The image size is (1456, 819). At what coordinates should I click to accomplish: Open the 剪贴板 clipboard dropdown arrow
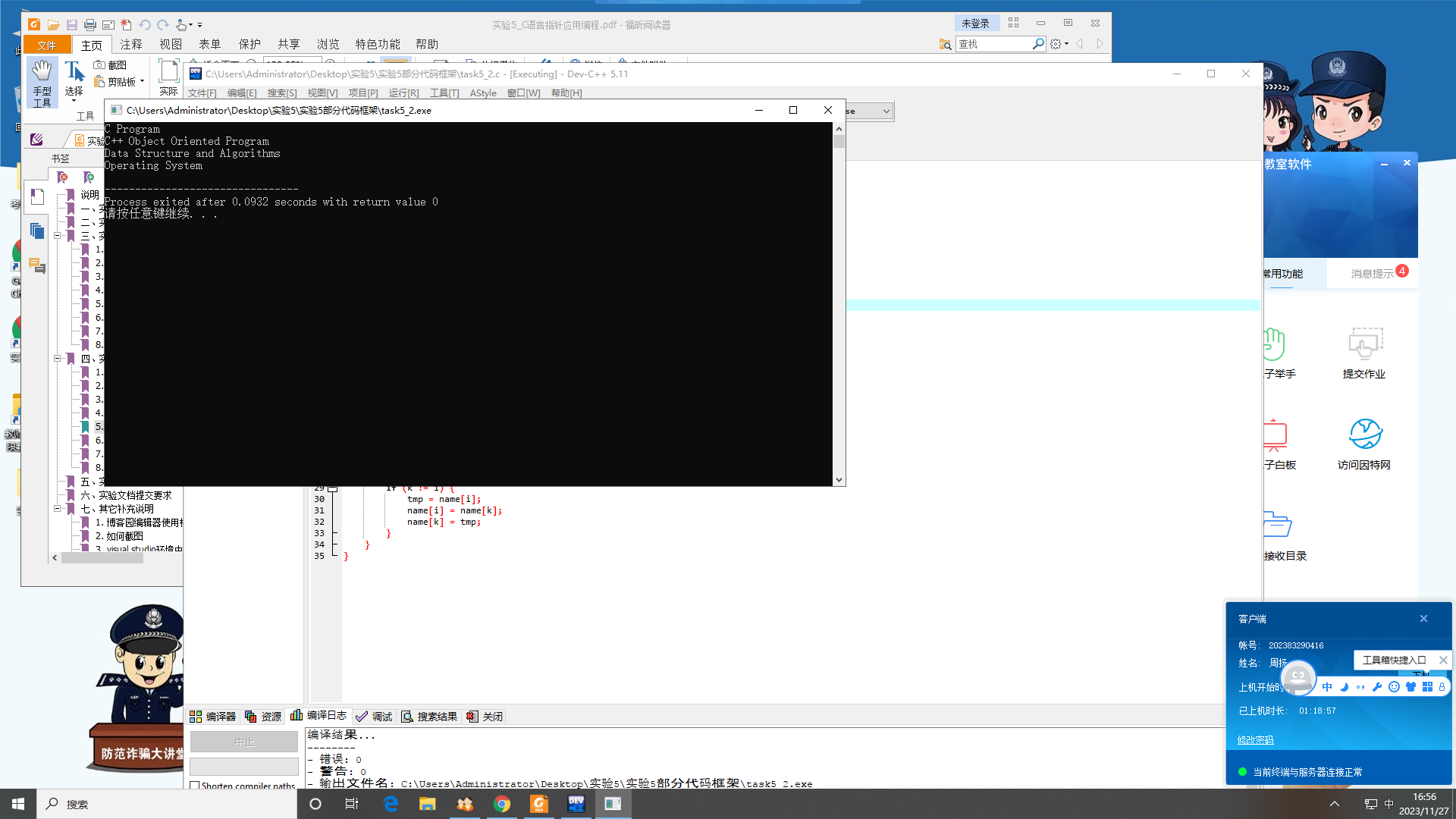point(142,81)
